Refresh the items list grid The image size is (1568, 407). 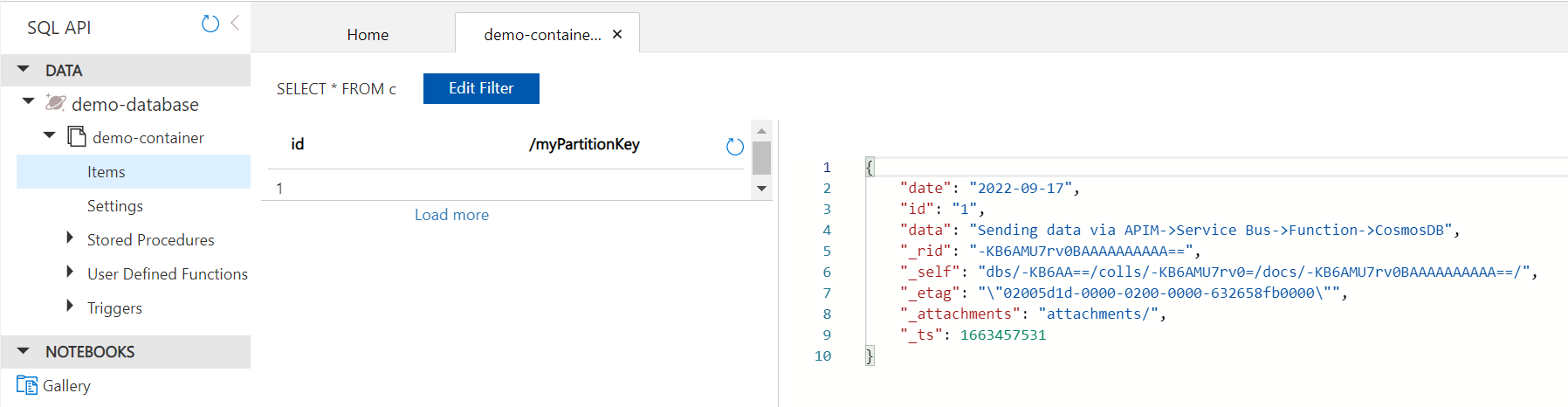point(735,147)
